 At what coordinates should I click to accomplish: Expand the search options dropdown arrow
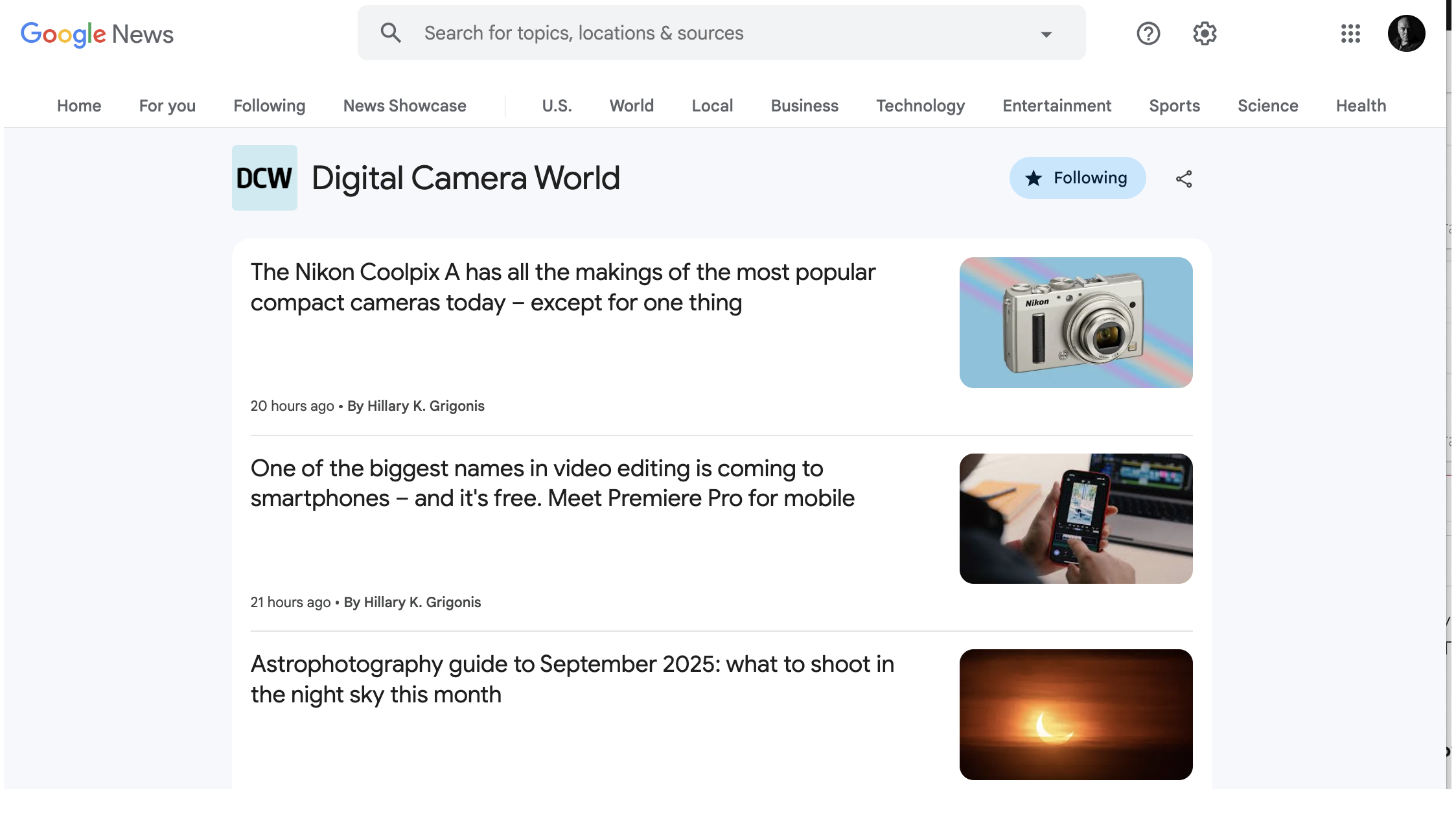[1046, 34]
